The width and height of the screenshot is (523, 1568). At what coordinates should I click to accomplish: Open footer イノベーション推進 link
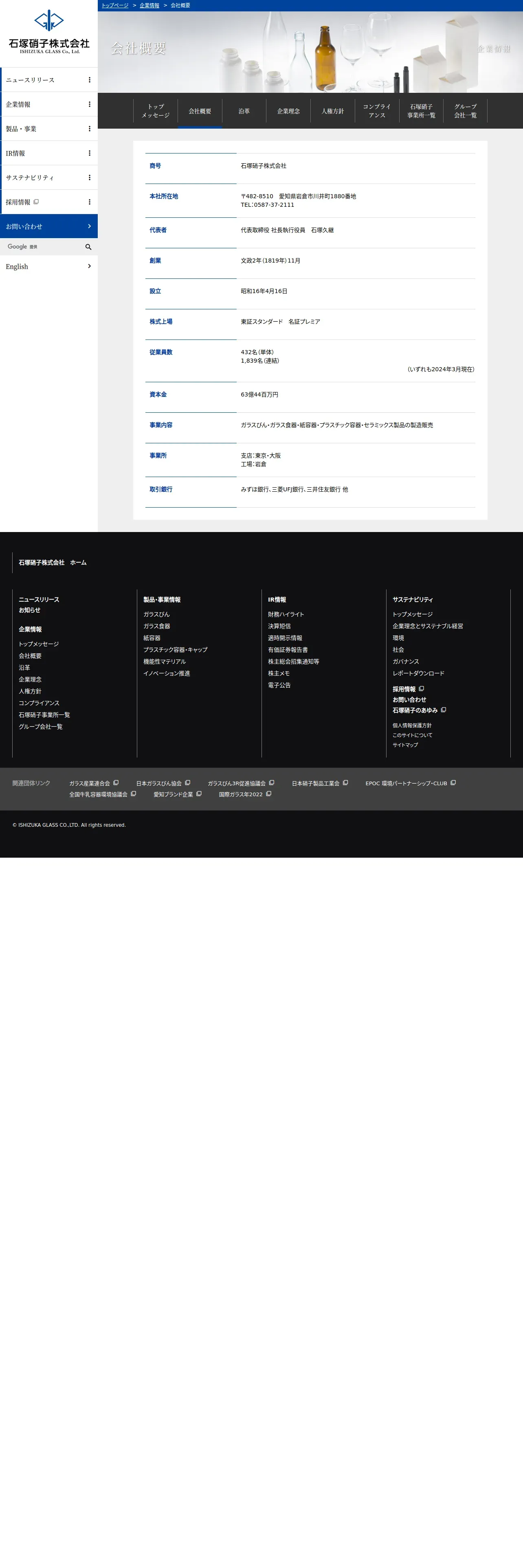coord(167,673)
